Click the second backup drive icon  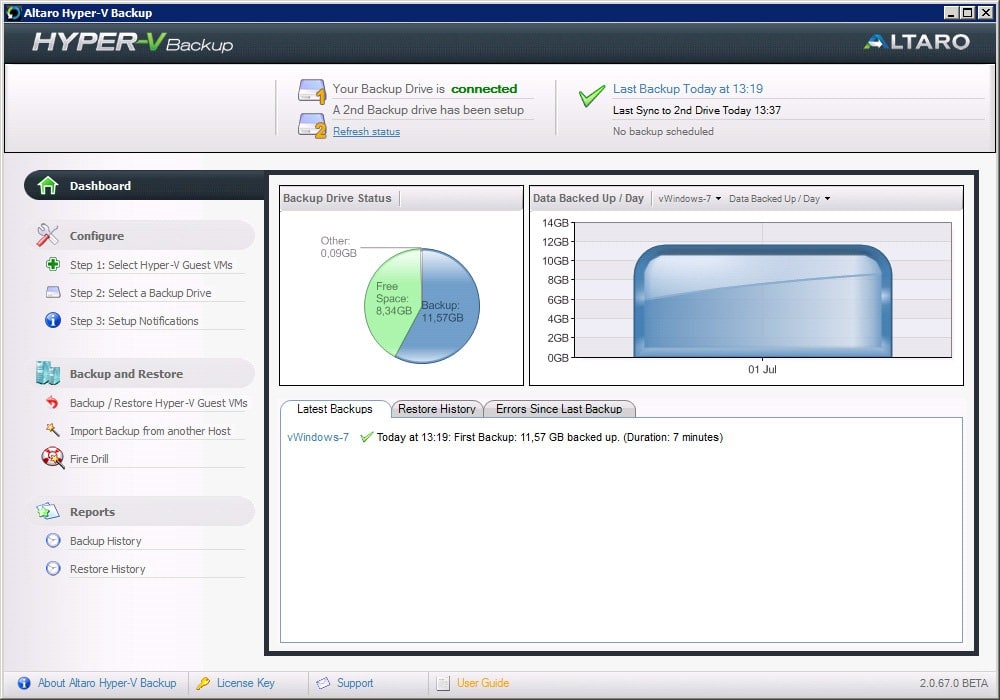(312, 125)
